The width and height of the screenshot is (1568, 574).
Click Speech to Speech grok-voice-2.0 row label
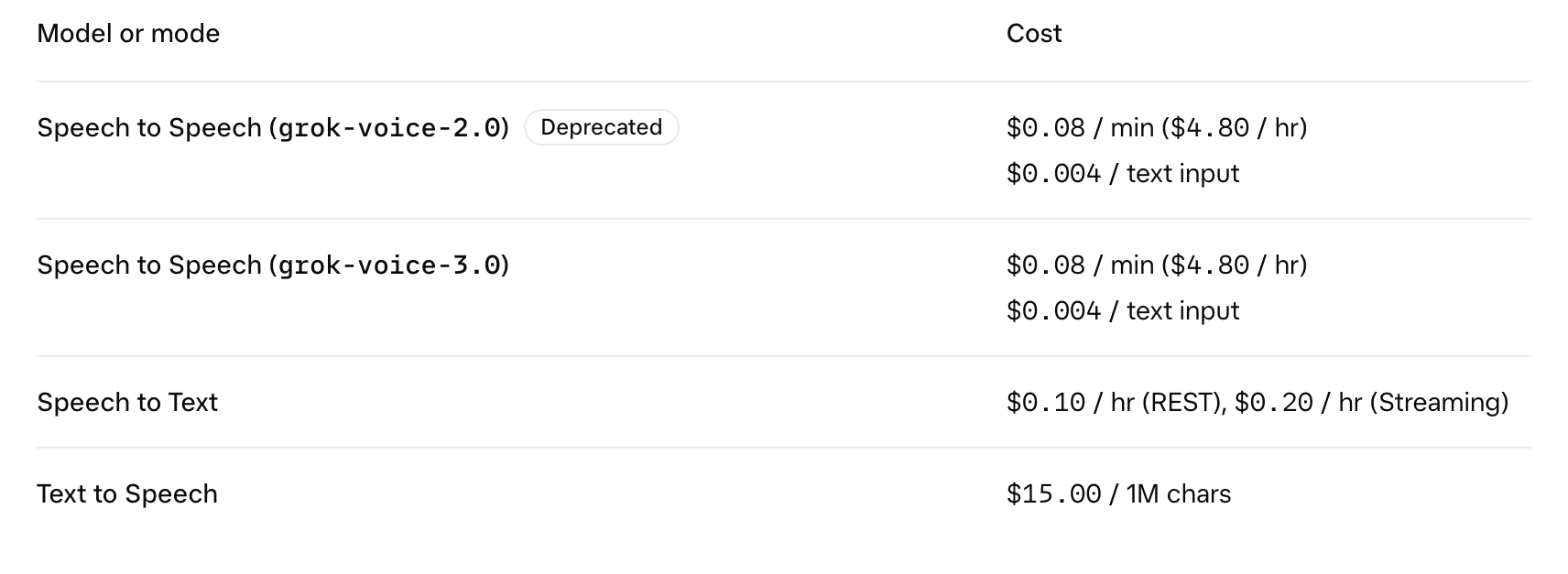click(x=273, y=127)
